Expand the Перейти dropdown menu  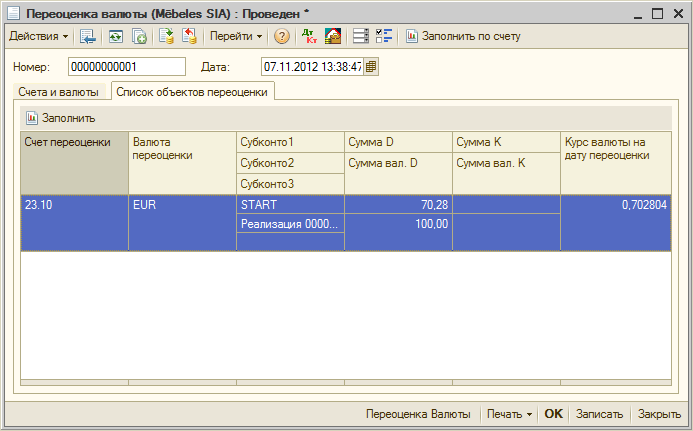coord(236,36)
